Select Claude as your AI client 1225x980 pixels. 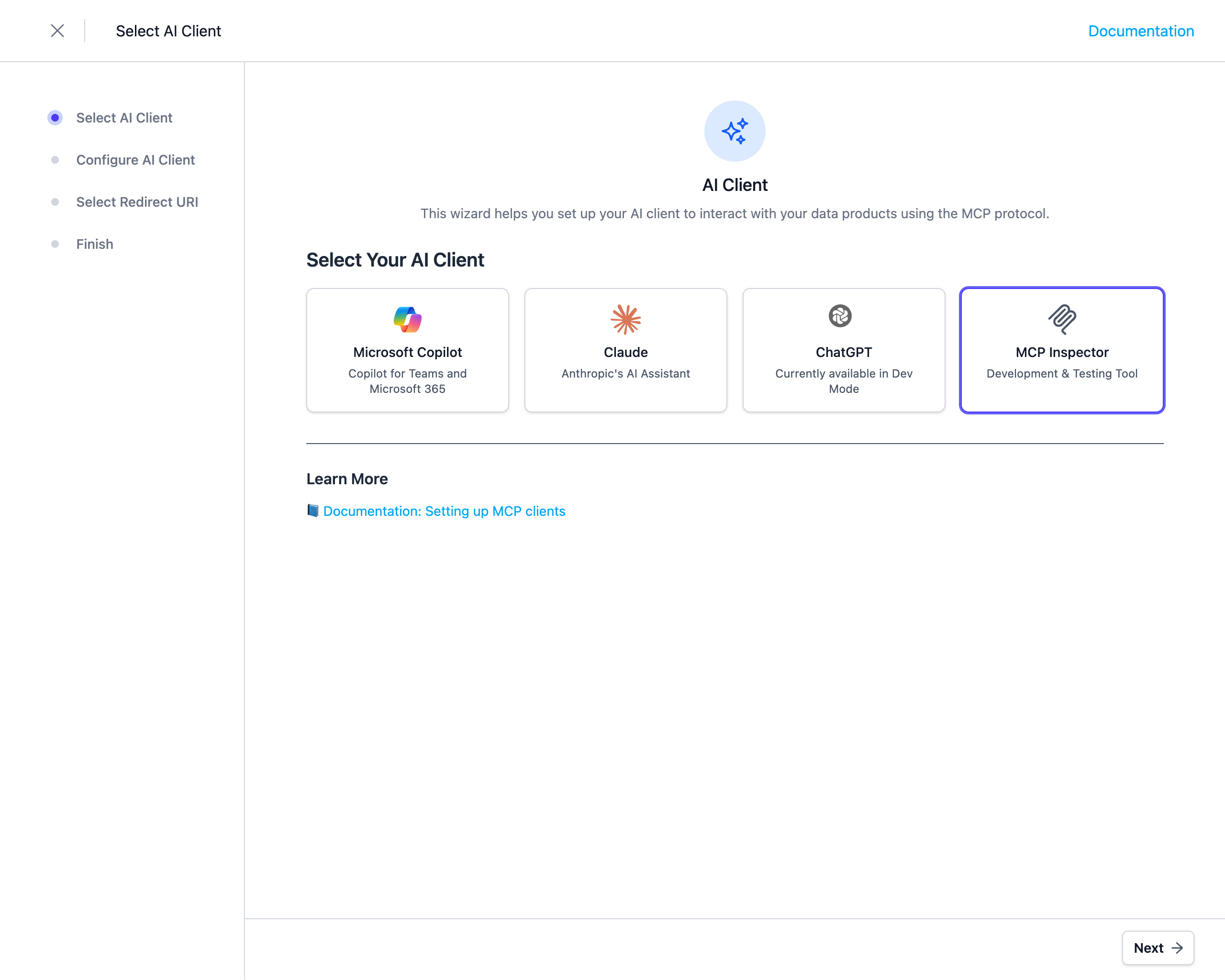tap(625, 350)
